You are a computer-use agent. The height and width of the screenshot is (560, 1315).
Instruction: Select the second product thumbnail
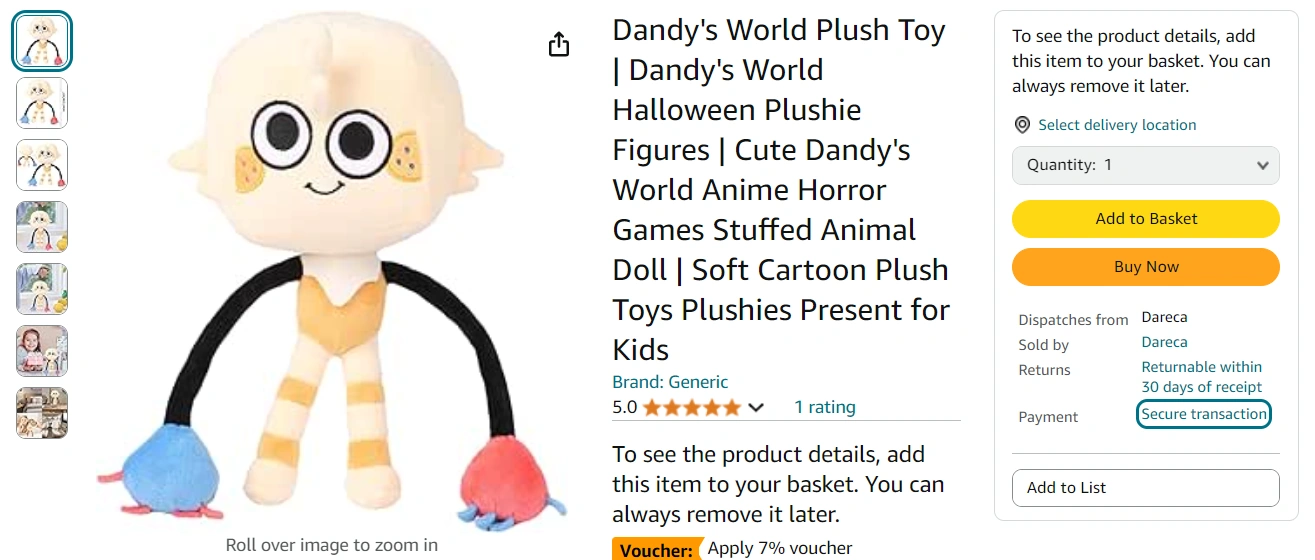[x=42, y=103]
